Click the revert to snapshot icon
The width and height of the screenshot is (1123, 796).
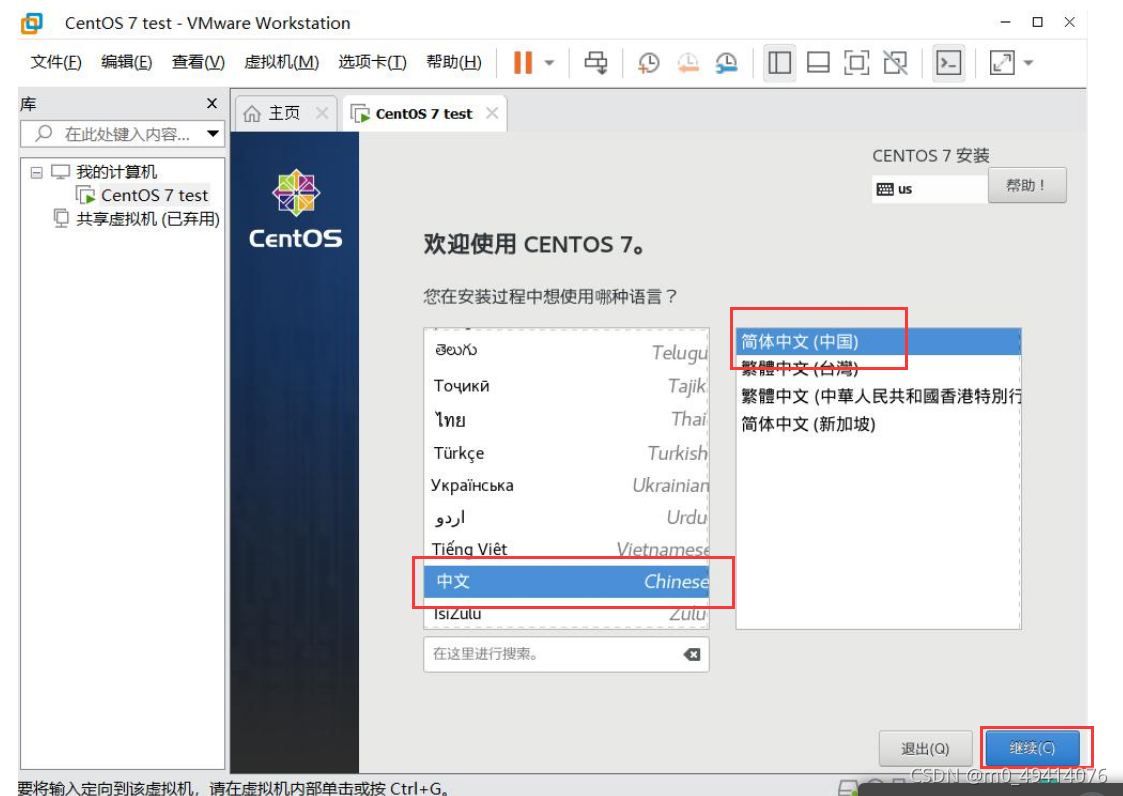tap(688, 63)
